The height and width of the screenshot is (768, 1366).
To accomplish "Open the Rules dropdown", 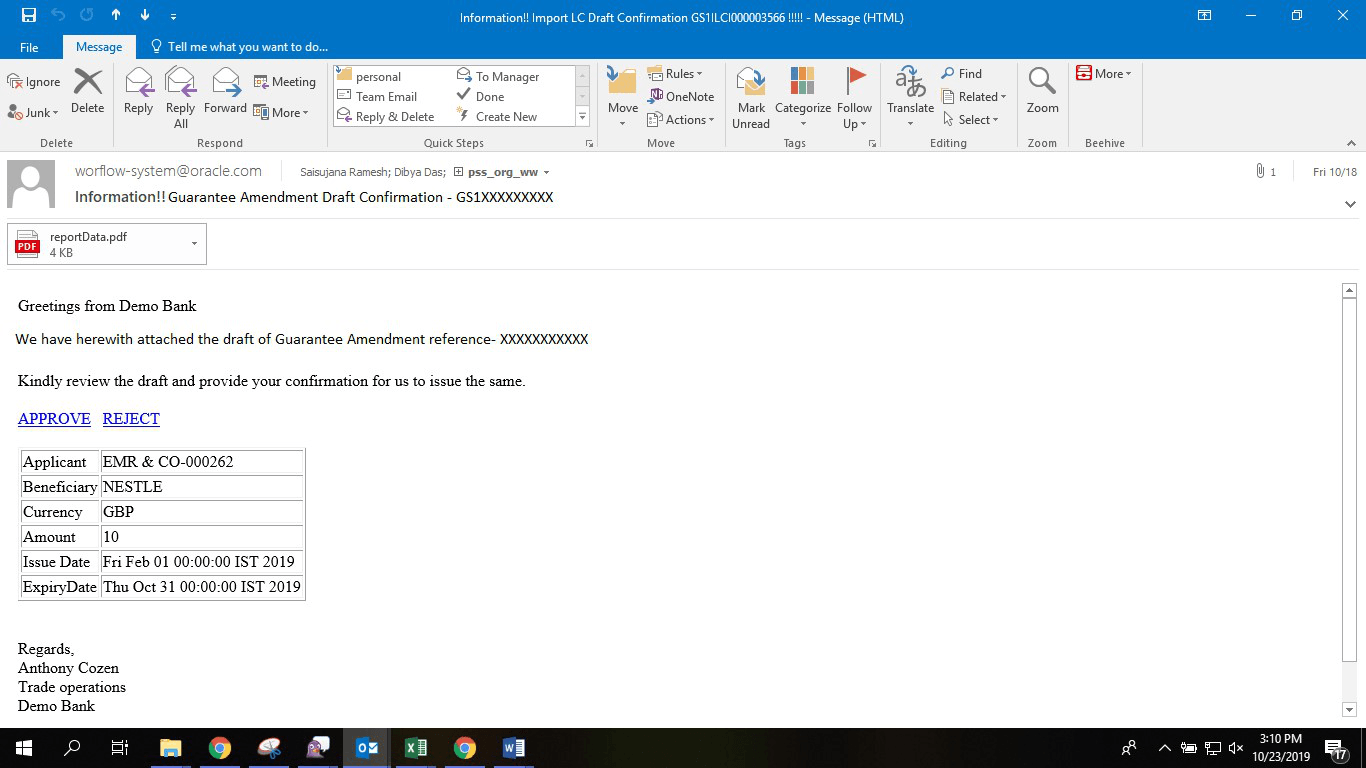I will click(677, 73).
